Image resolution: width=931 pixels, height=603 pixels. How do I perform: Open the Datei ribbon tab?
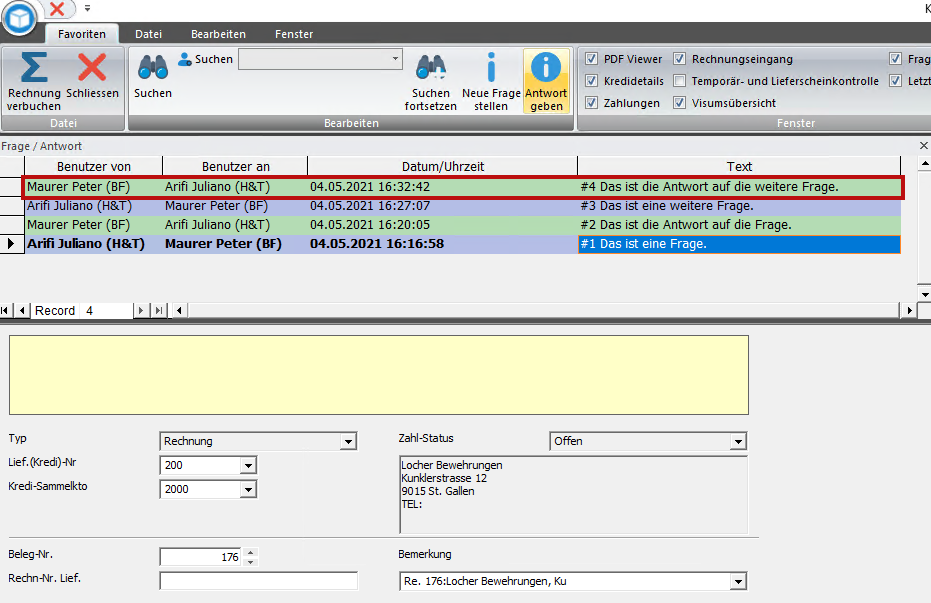pyautogui.click(x=149, y=34)
